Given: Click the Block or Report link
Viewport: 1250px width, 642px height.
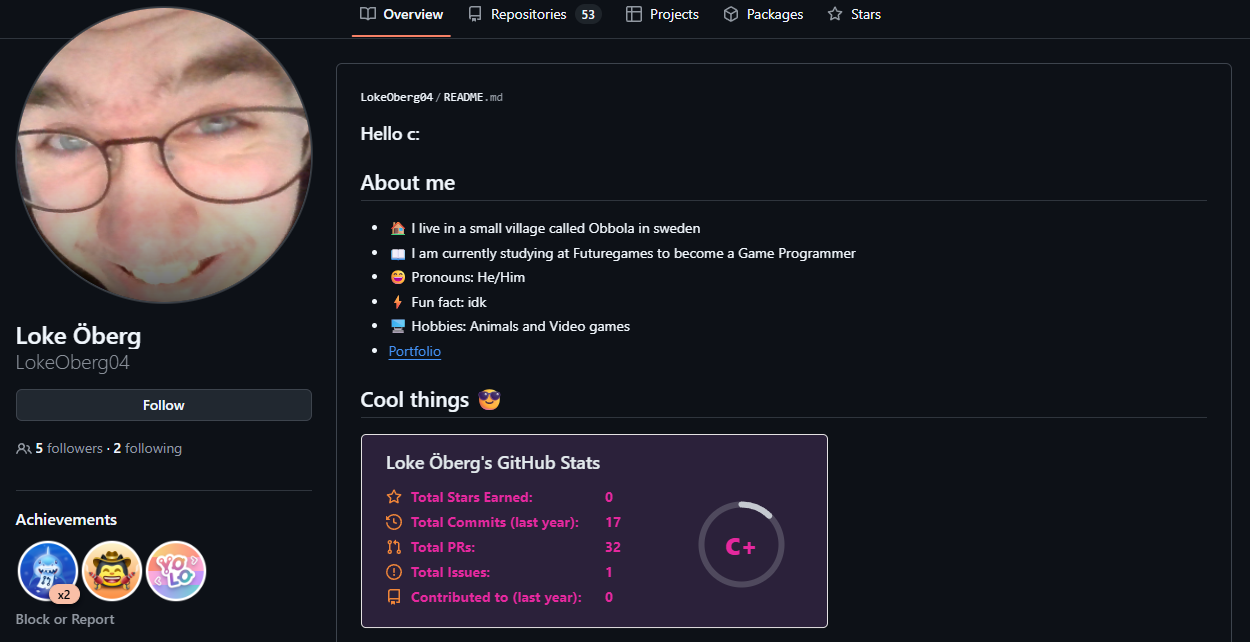Looking at the screenshot, I should pyautogui.click(x=65, y=620).
